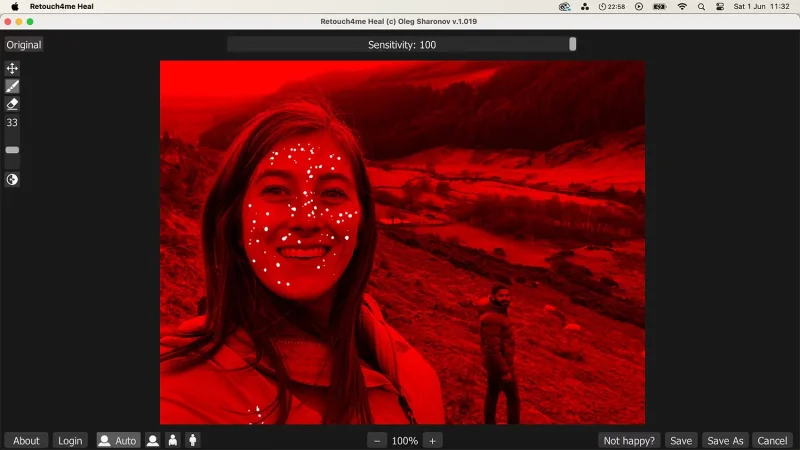This screenshot has height=450, width=800.
Task: Click the Login button
Action: coord(70,441)
